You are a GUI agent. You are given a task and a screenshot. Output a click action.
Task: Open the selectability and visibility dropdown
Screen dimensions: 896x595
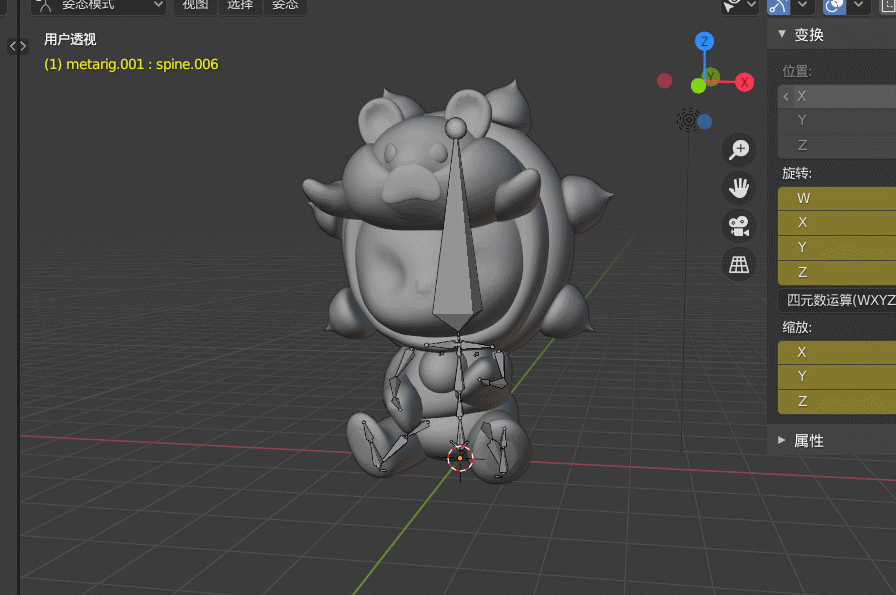pos(739,6)
